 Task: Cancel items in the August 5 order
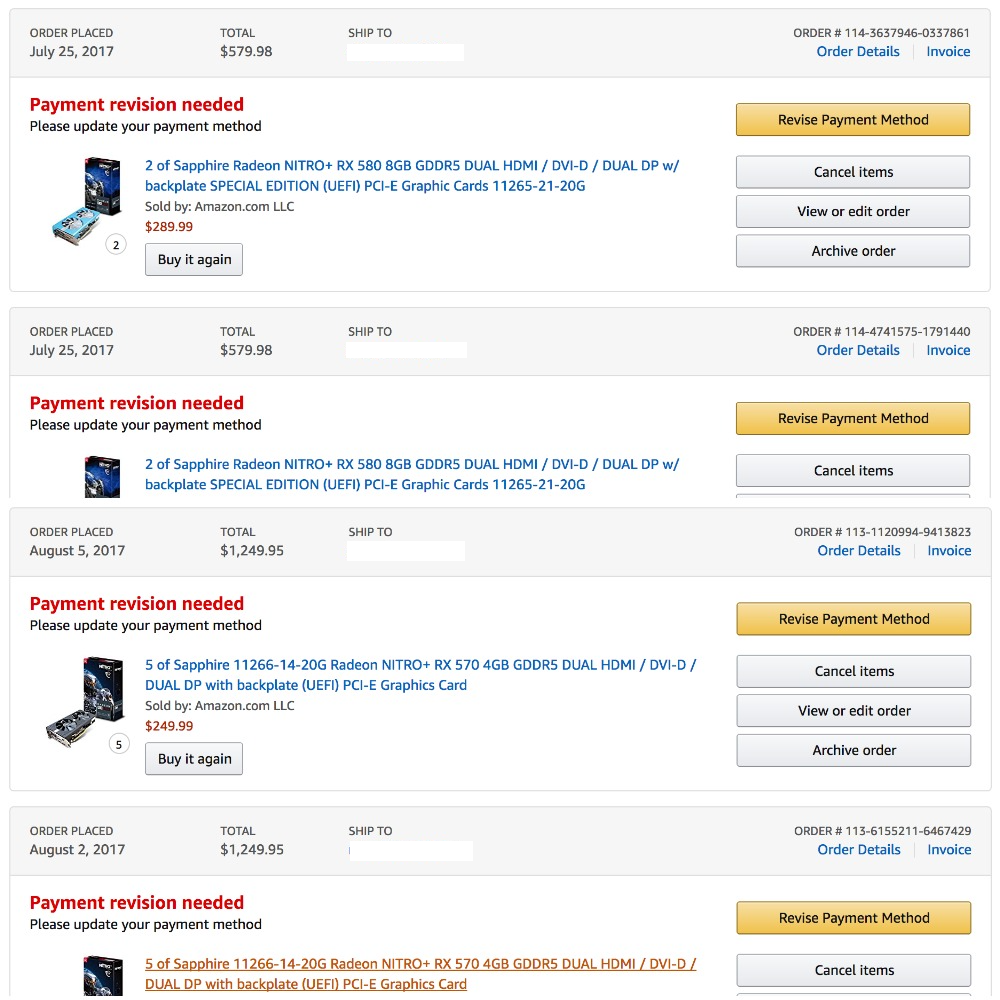(x=854, y=671)
